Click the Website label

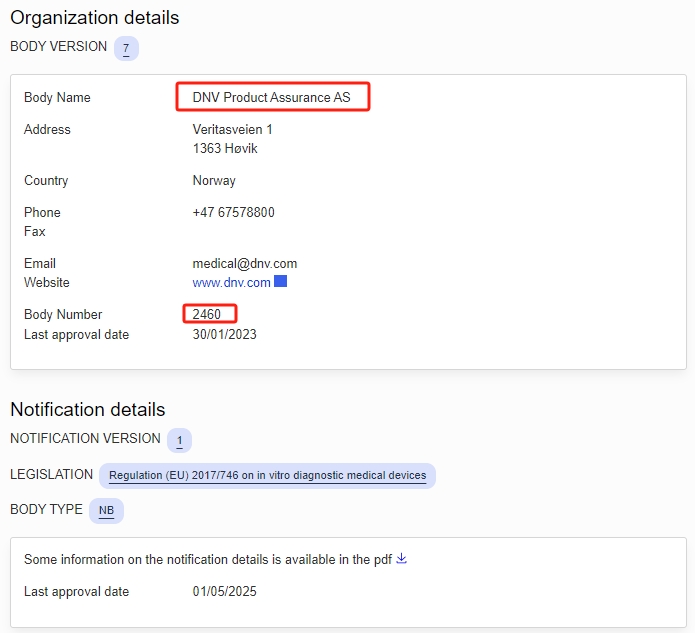[x=47, y=282]
